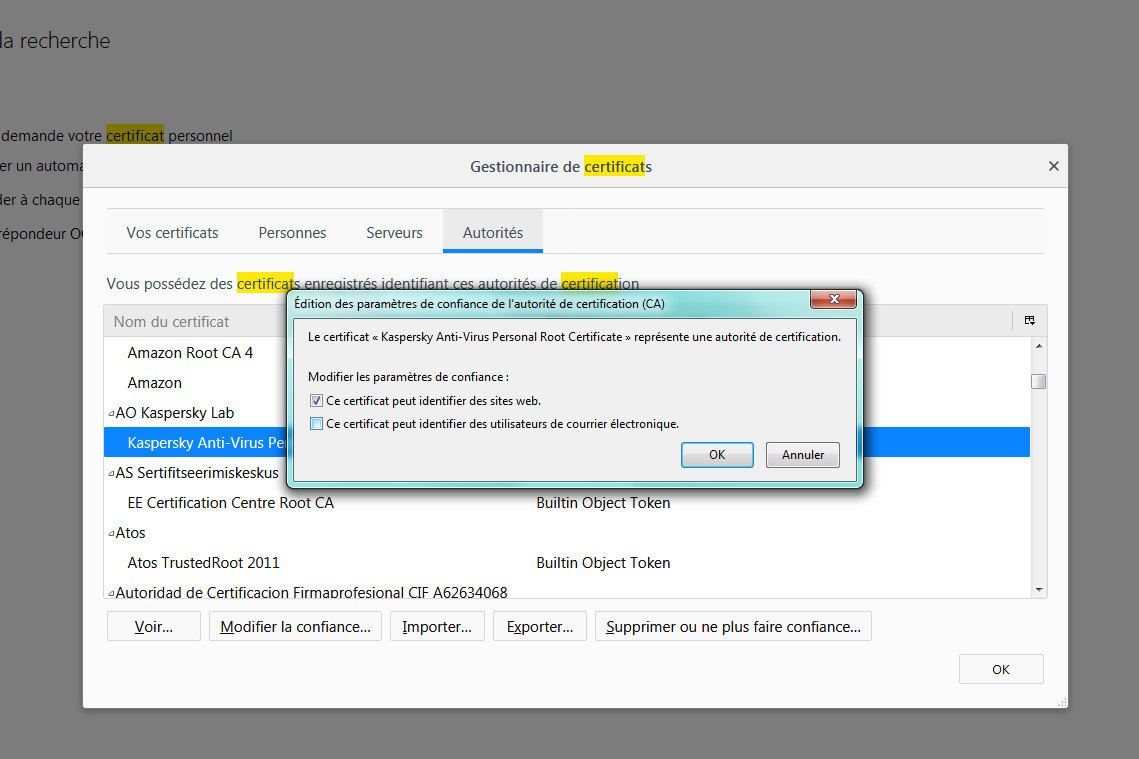Collapse the AS Sertifitseerimiskeskus group
Image resolution: width=1139 pixels, height=759 pixels.
(111, 473)
